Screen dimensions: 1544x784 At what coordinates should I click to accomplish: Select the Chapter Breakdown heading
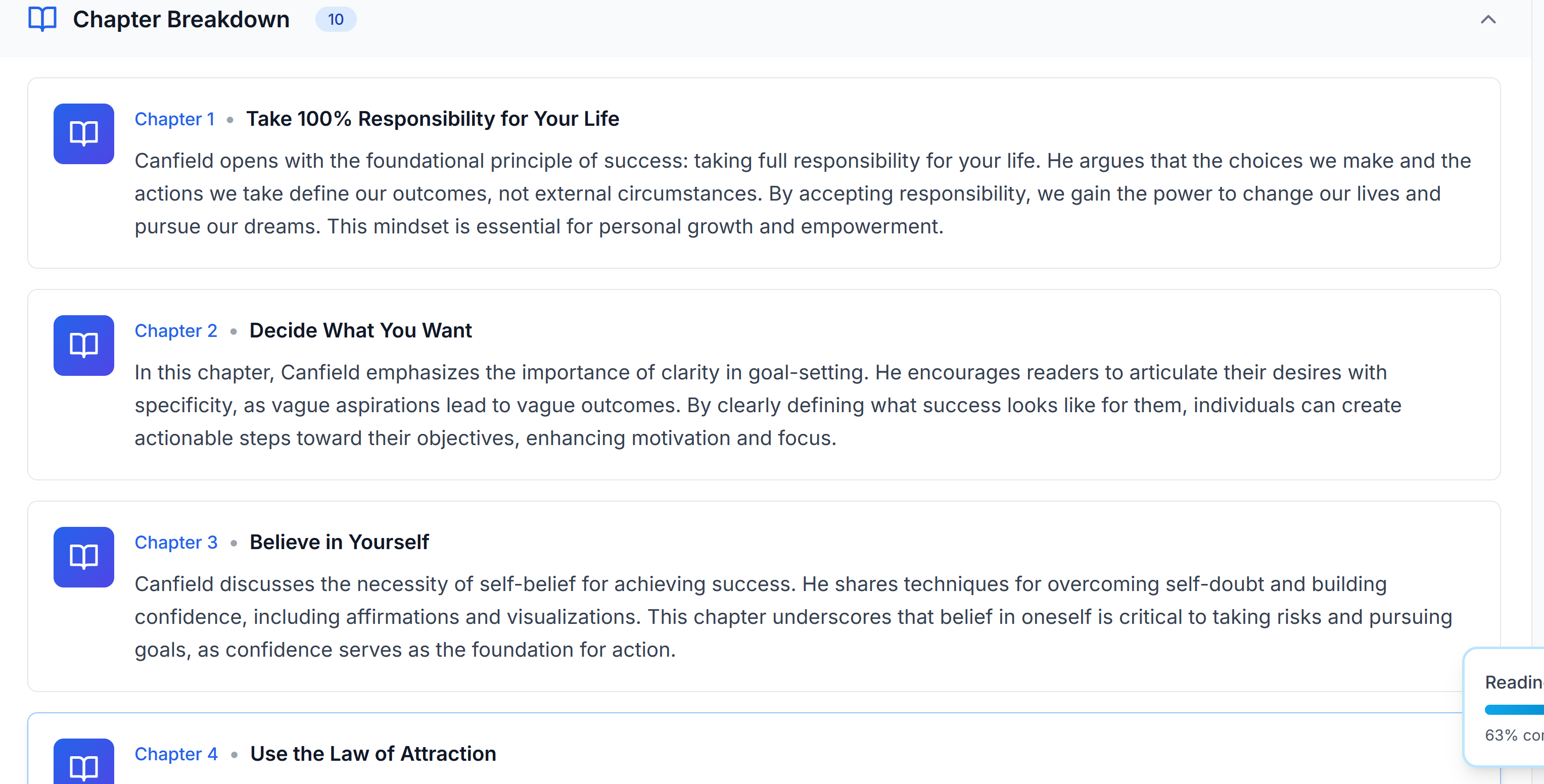click(x=181, y=19)
